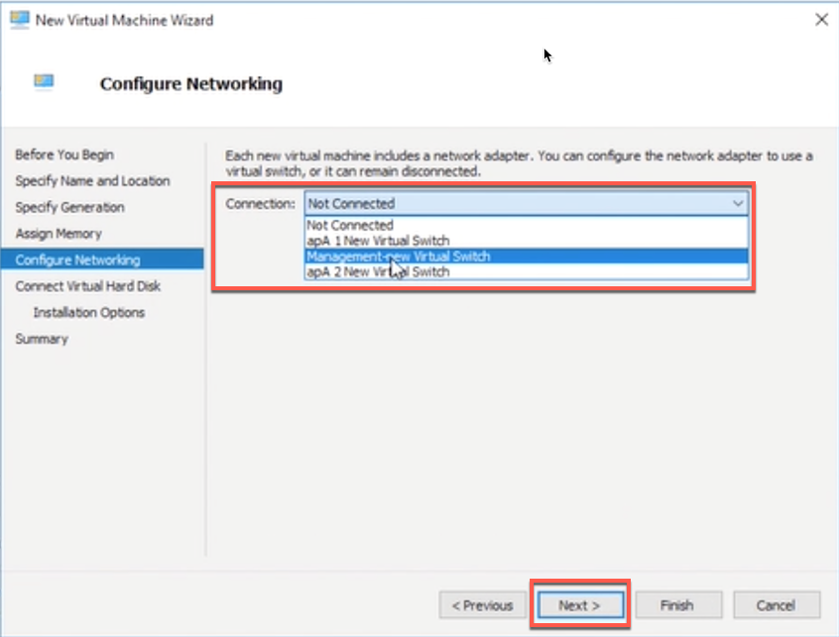Jump to the 'Summary' step
The image size is (839, 637).
click(x=42, y=339)
